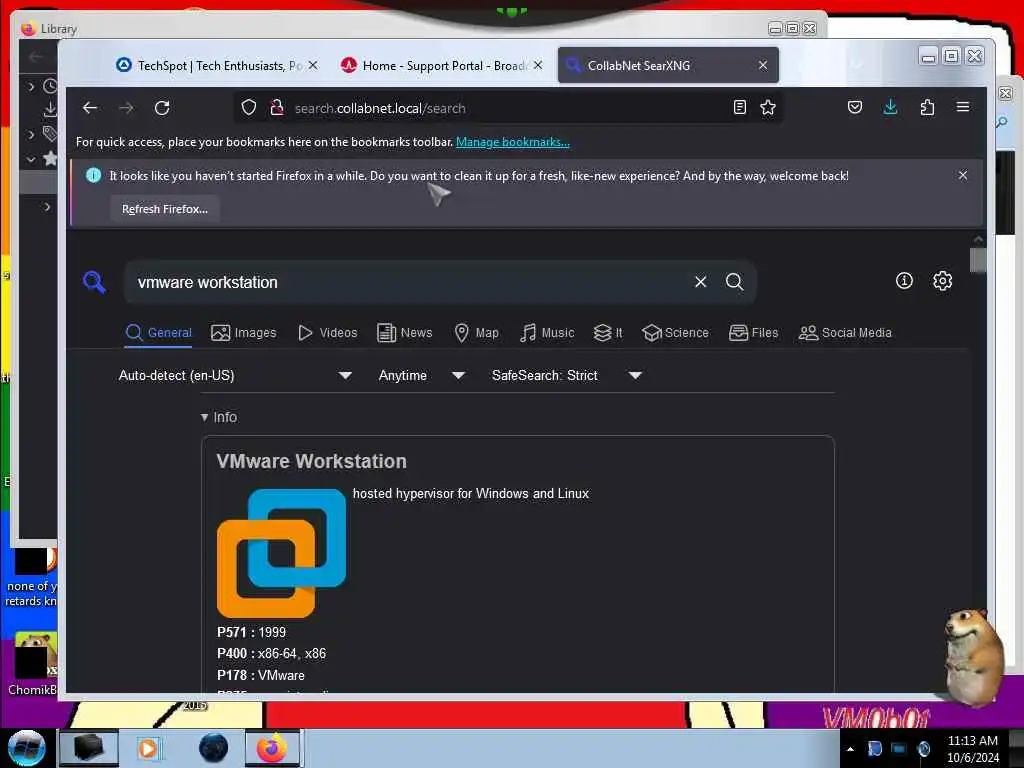Open SearXNG about info icon
The image size is (1024, 768).
pos(904,281)
